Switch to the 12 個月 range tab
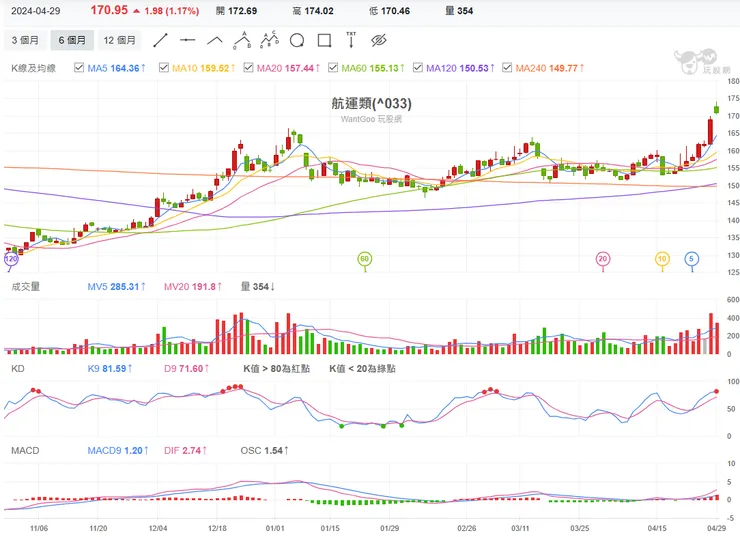Image resolution: width=740 pixels, height=537 pixels. pos(119,41)
